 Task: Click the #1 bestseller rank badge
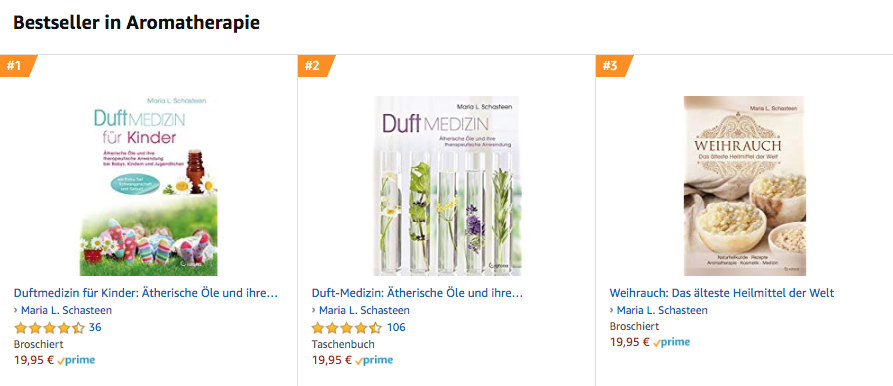pyautogui.click(x=17, y=66)
